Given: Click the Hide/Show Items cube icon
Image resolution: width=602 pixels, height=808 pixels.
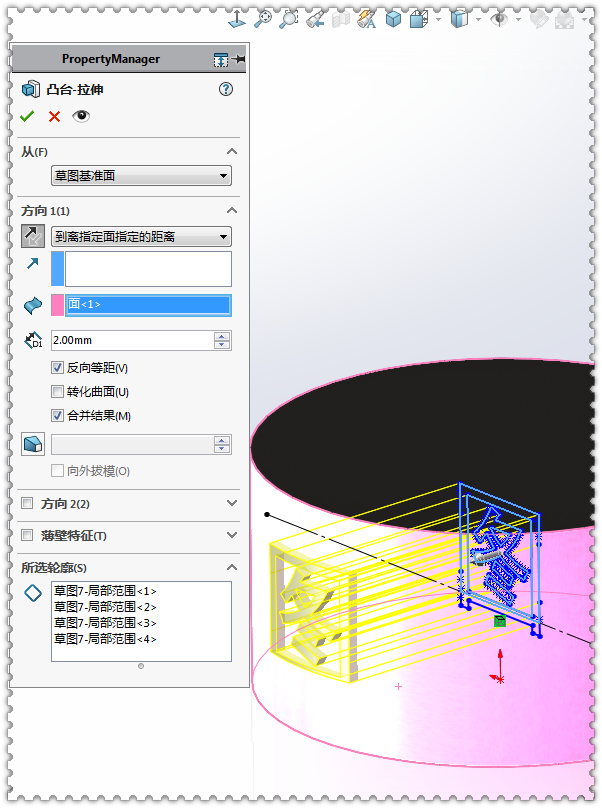Looking at the screenshot, I should click(x=459, y=20).
